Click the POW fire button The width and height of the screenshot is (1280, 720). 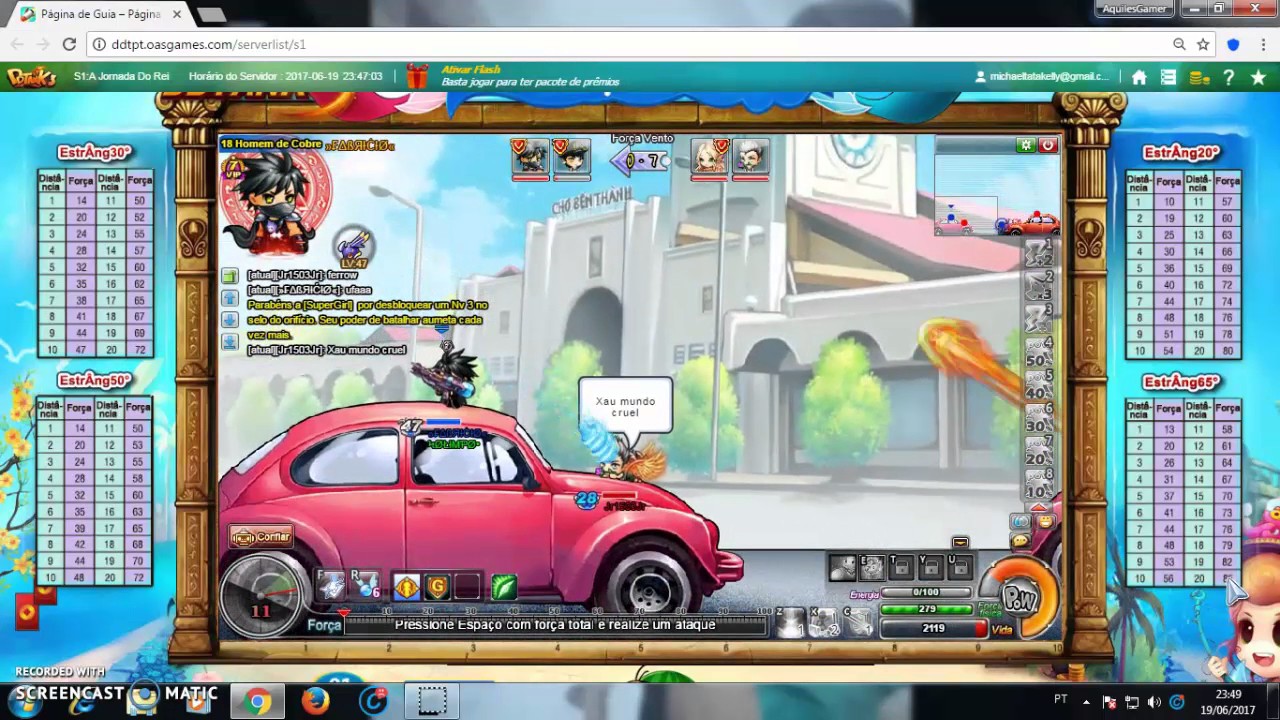[1019, 598]
